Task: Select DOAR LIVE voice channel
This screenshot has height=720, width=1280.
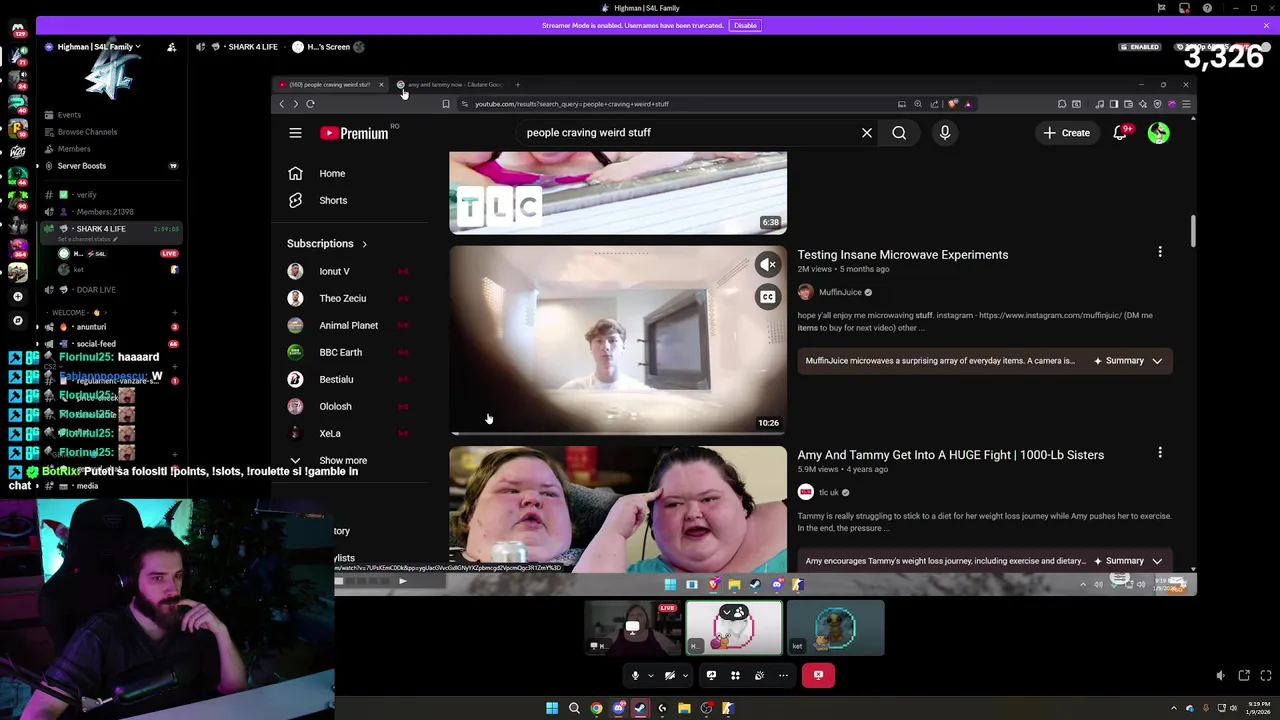Action: (96, 290)
